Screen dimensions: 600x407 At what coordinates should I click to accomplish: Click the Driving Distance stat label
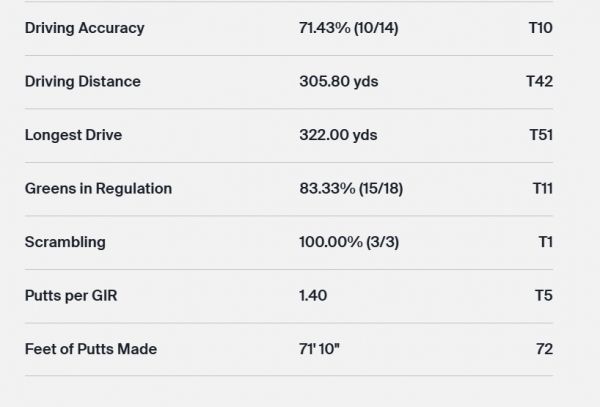(x=82, y=81)
